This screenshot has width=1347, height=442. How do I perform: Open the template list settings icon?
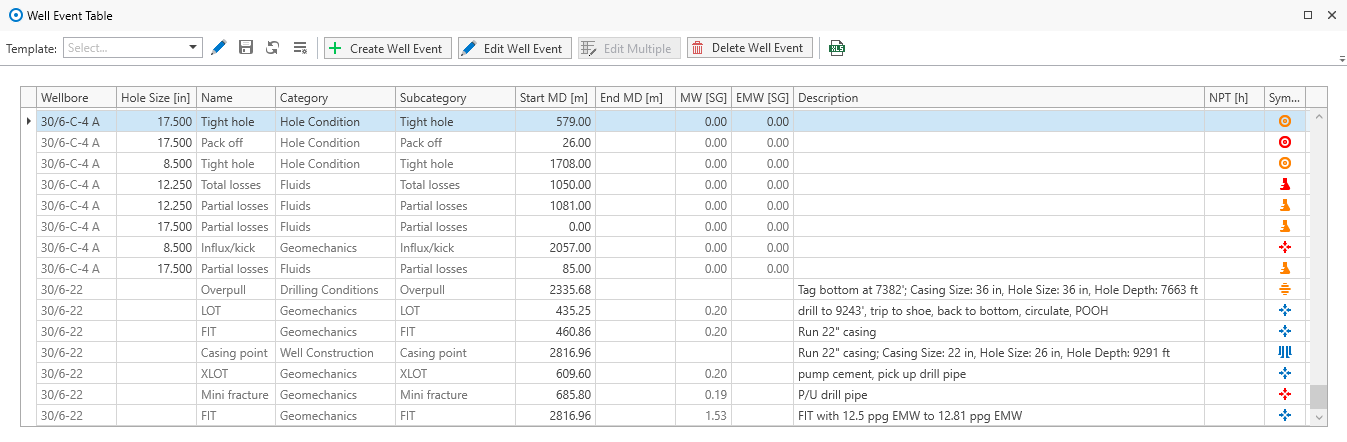(x=299, y=48)
